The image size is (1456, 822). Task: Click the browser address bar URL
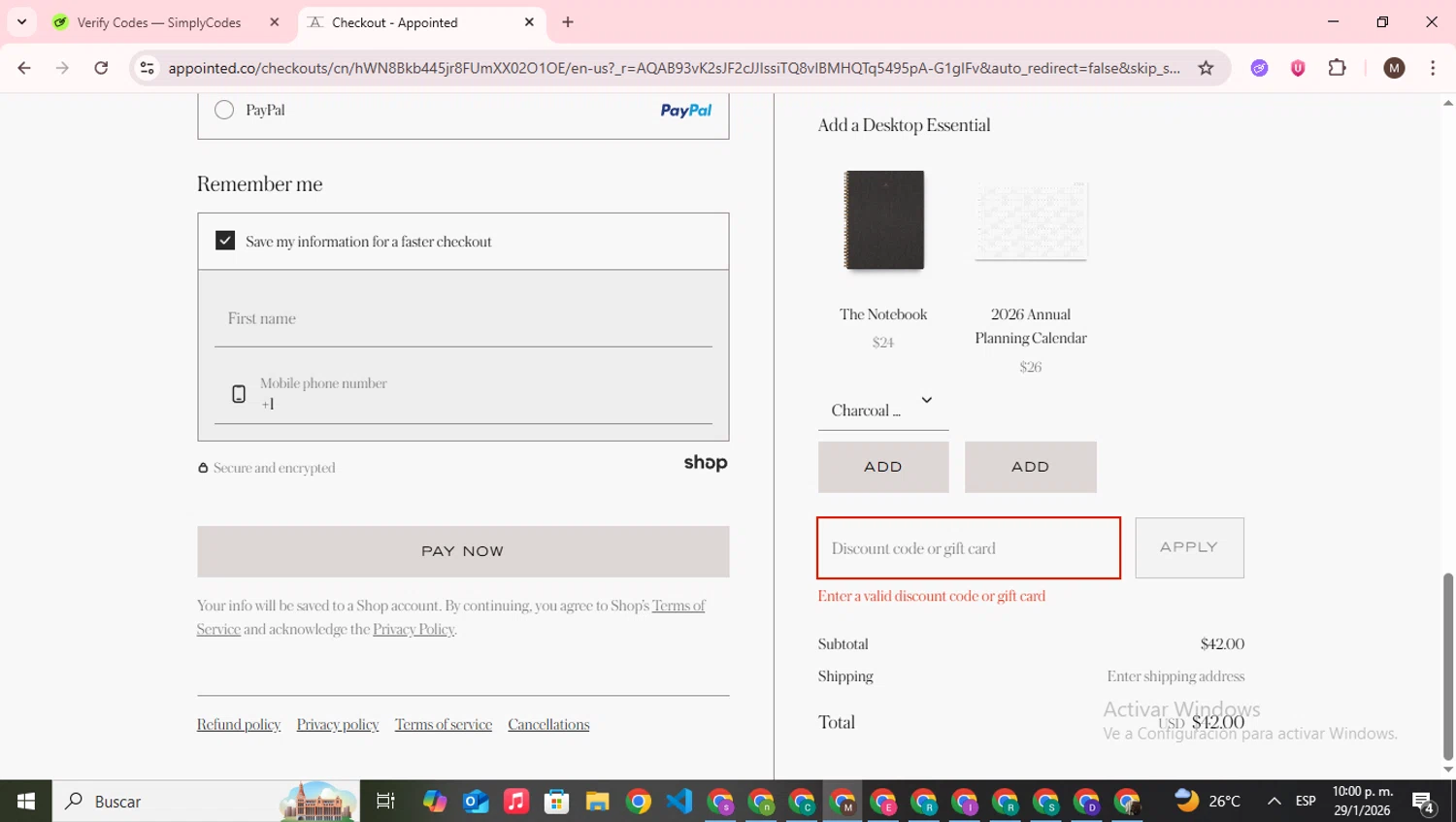coord(674,68)
